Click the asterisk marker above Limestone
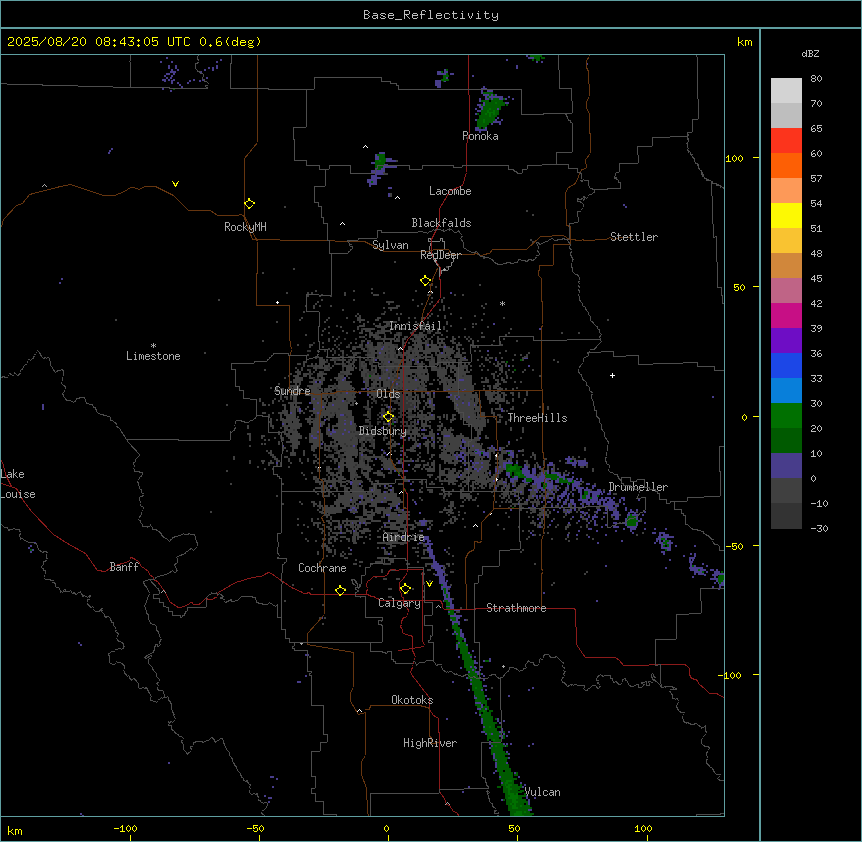Screen dimensions: 862x842 [153, 346]
